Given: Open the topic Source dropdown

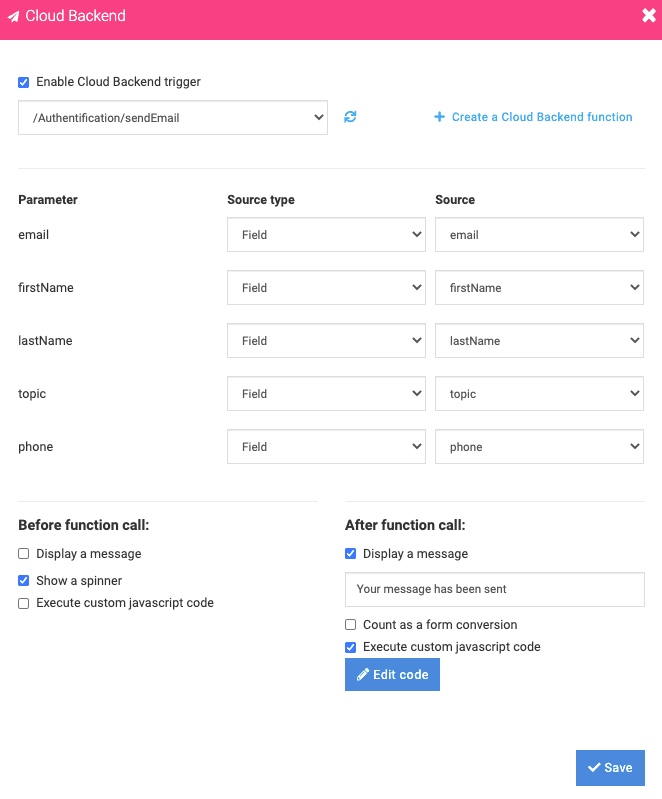Looking at the screenshot, I should point(539,393).
